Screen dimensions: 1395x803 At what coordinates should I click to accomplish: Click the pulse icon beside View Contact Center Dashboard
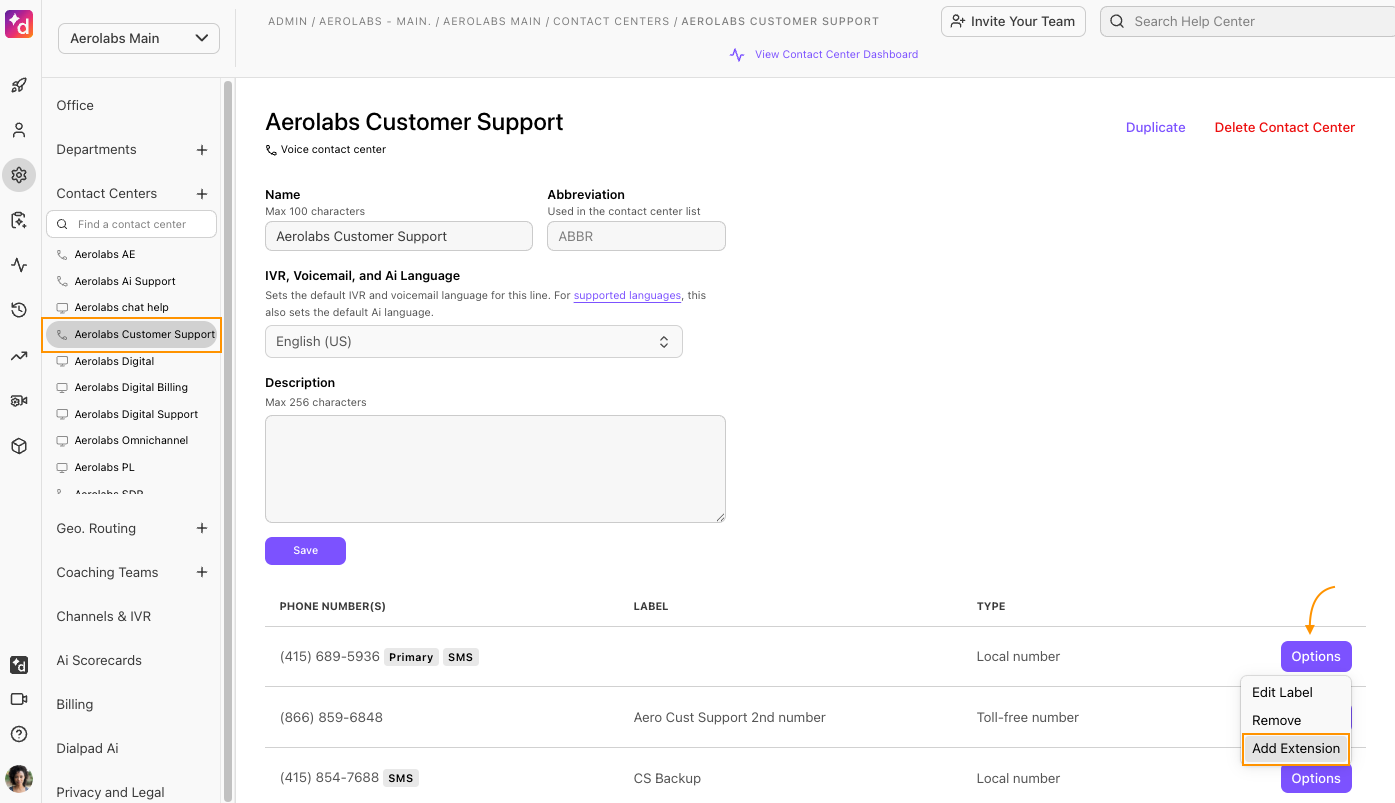(x=737, y=55)
